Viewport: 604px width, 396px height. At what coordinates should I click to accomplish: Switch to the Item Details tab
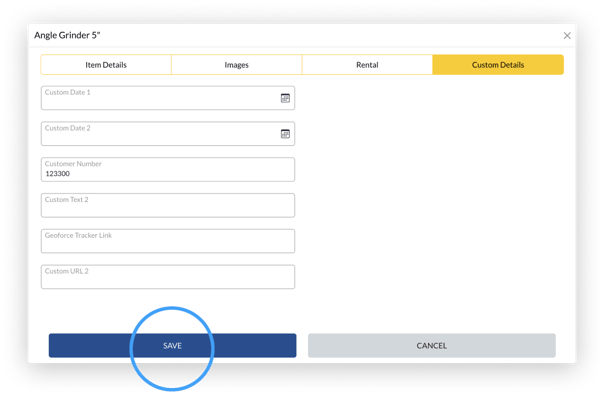click(106, 65)
